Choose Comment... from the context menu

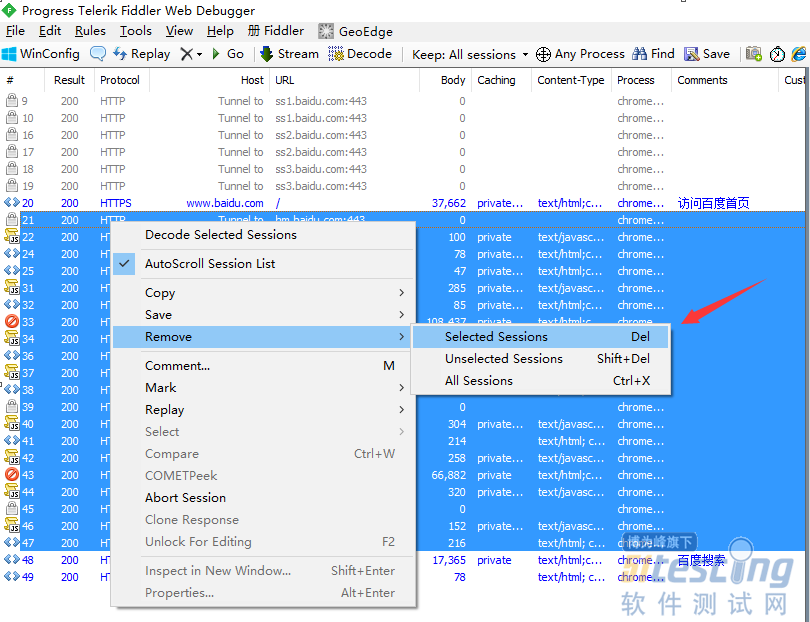263,366
